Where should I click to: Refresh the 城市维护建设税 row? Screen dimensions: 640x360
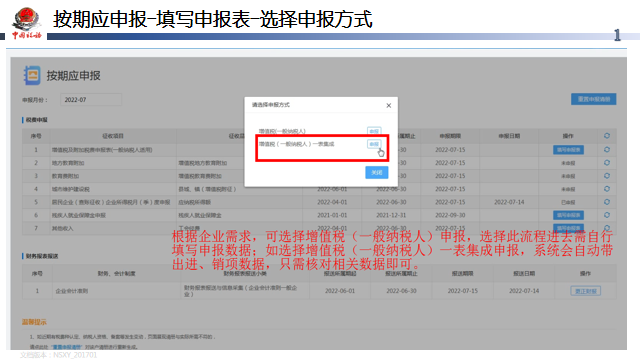click(607, 189)
